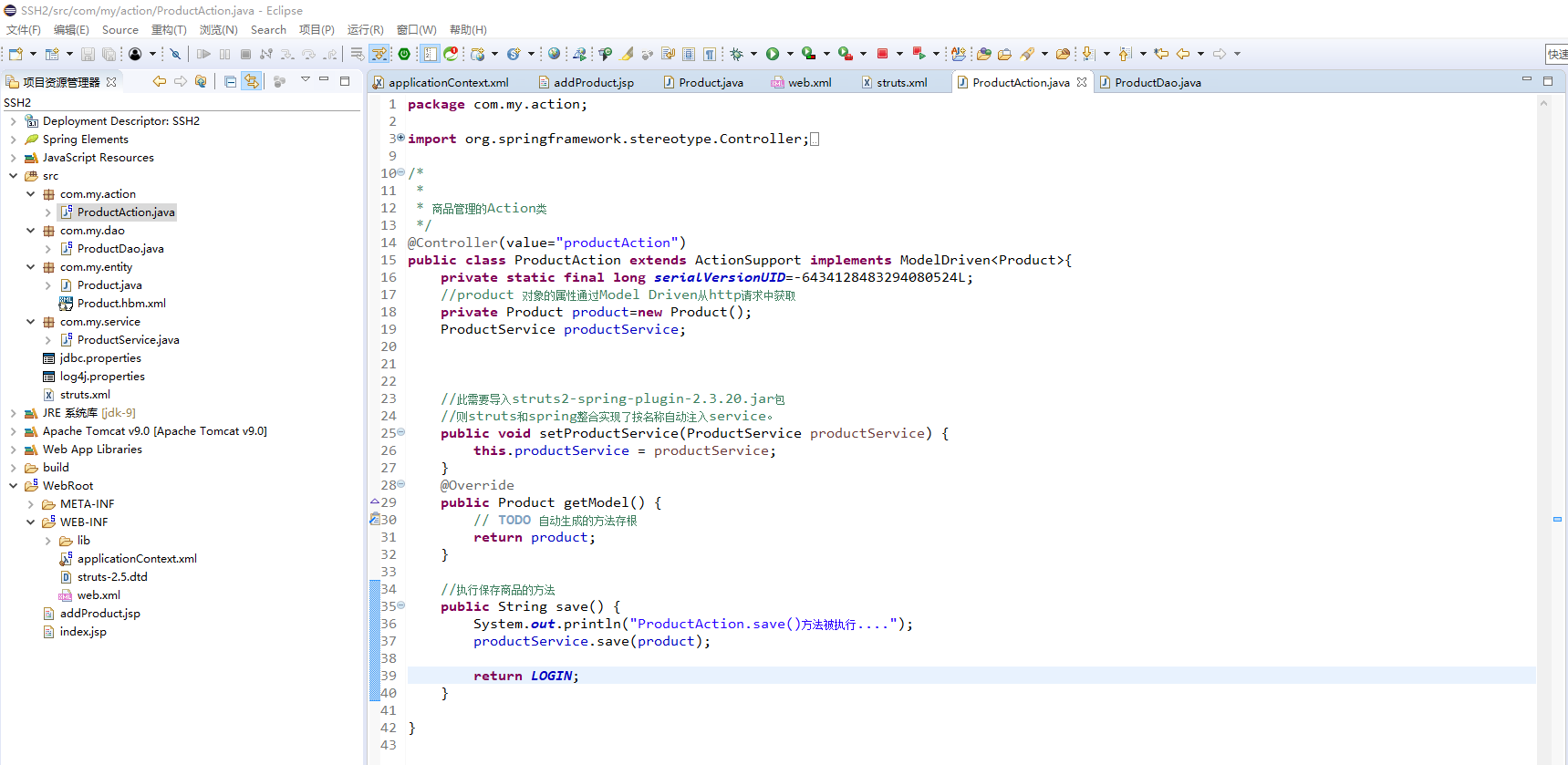This screenshot has width=1568, height=765.
Task: Select log4j.properties in project tree
Action: (102, 377)
